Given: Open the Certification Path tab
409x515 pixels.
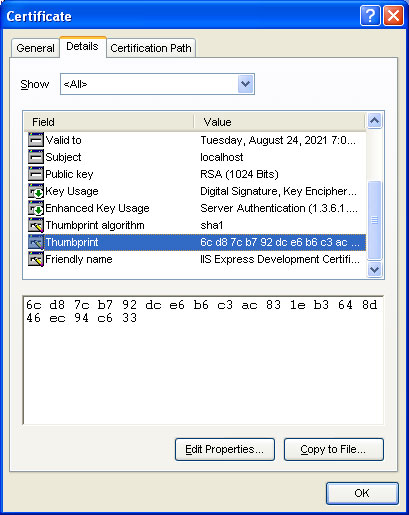Looking at the screenshot, I should [151, 48].
